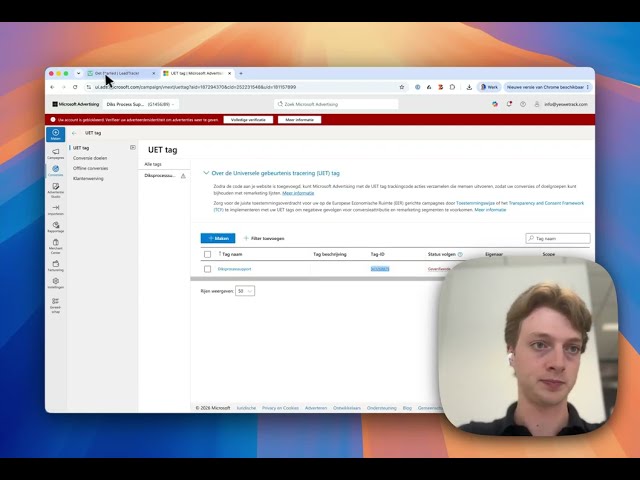This screenshot has height=480, width=640.
Task: Close the LeadTrackr tab
Action: coord(153,73)
